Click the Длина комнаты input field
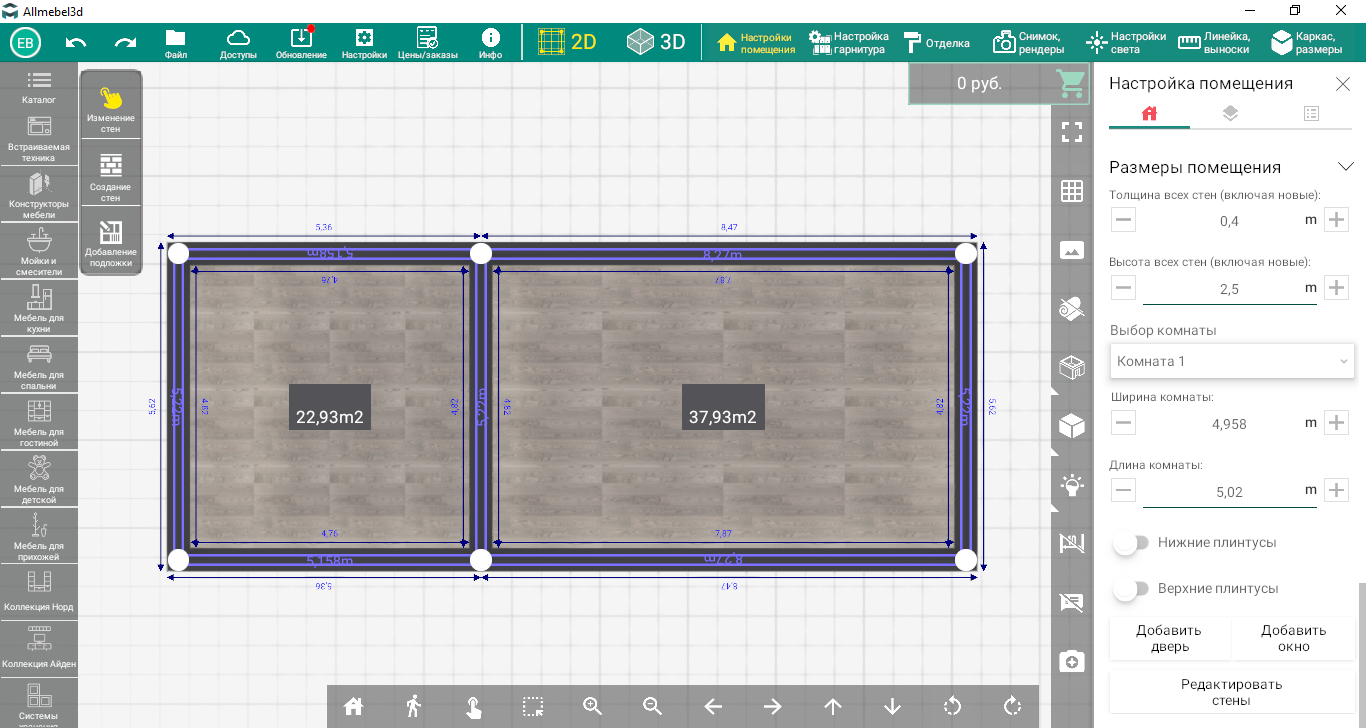1366x728 pixels. coord(1229,492)
